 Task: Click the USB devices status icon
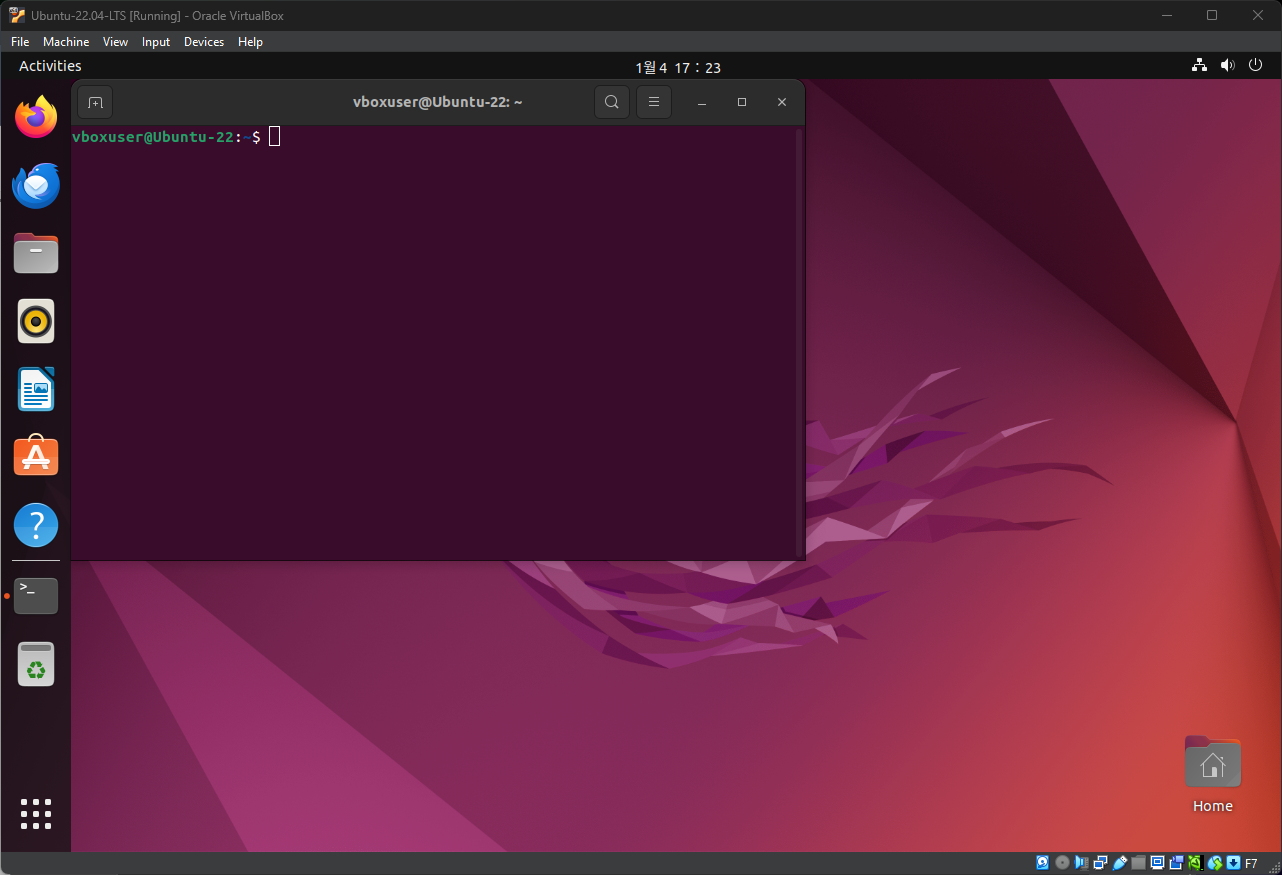[1120, 862]
